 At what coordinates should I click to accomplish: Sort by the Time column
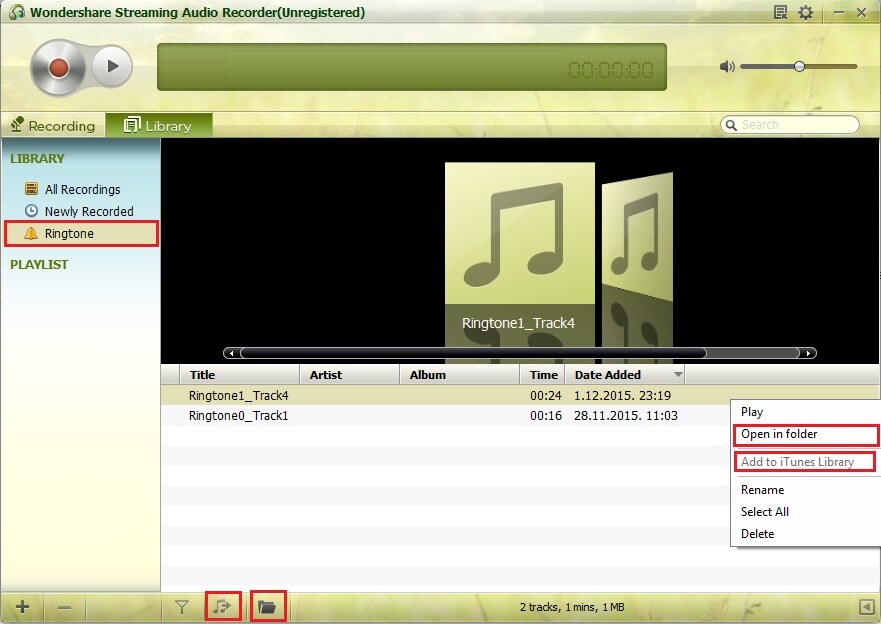[x=543, y=375]
